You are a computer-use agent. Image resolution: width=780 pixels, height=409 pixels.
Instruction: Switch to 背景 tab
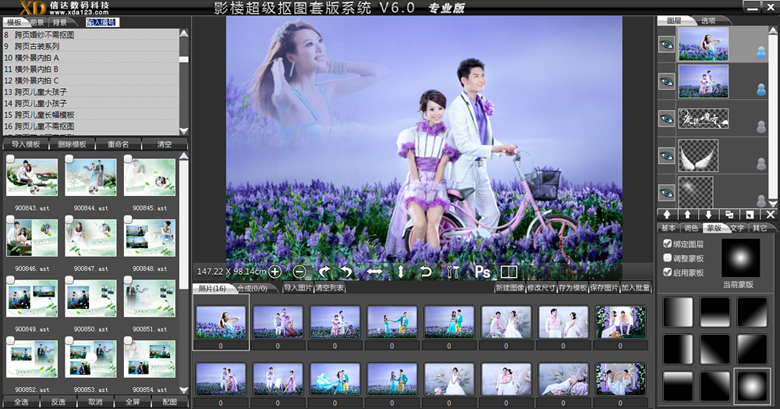[60, 22]
